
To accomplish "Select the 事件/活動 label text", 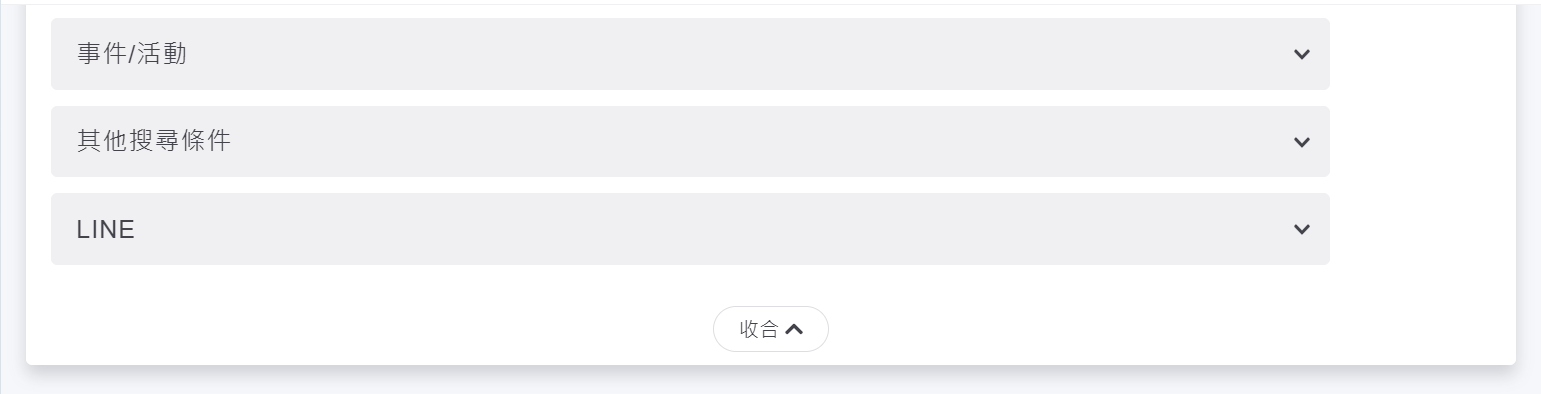I will (132, 54).
